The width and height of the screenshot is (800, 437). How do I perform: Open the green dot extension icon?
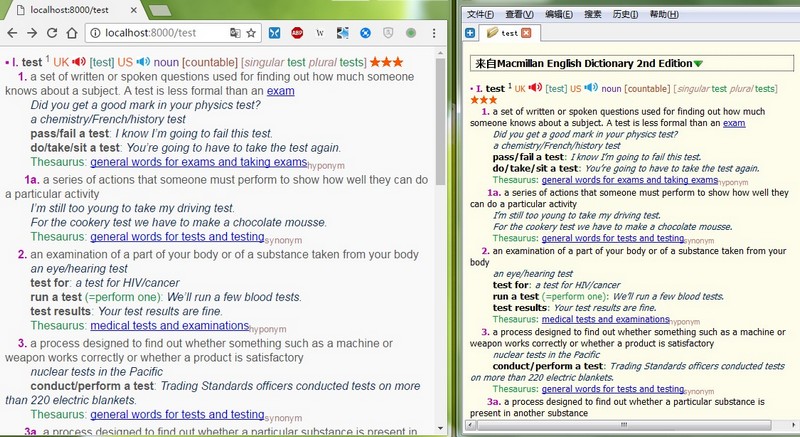click(411, 33)
